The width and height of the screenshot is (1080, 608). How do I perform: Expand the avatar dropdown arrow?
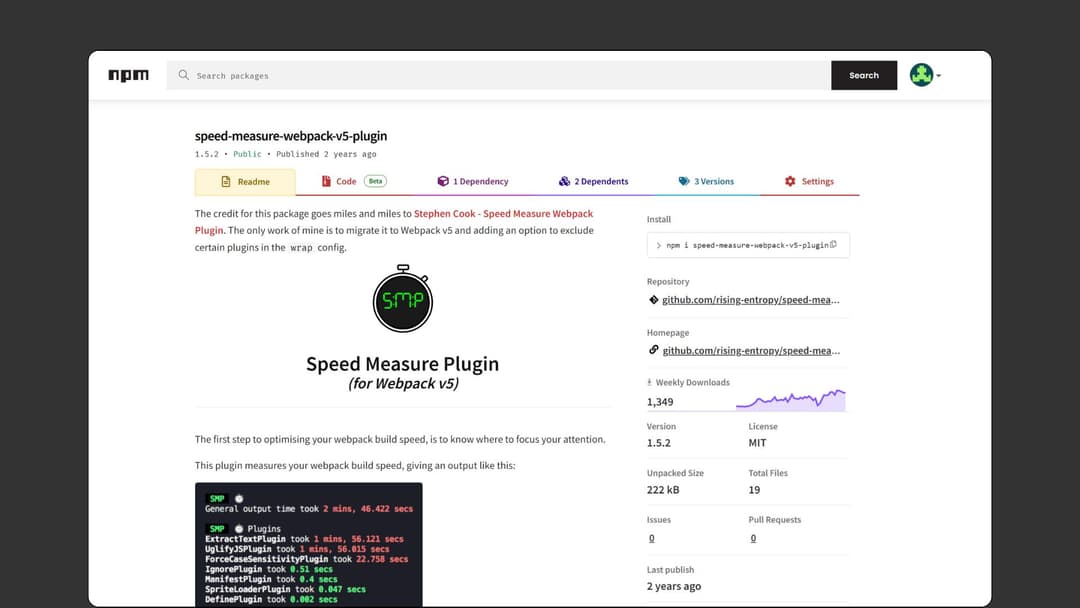(x=938, y=76)
